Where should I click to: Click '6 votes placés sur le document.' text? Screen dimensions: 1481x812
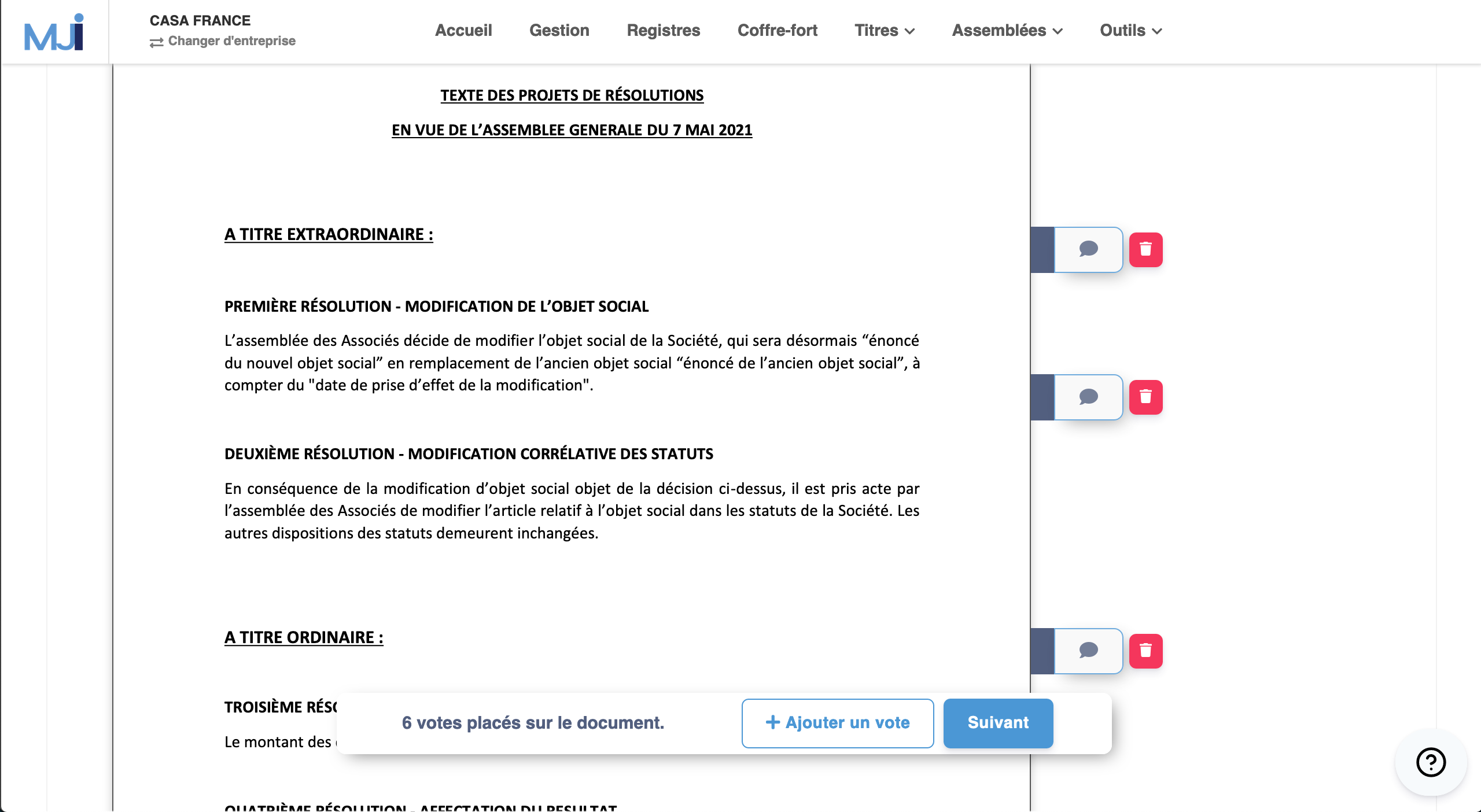(533, 723)
